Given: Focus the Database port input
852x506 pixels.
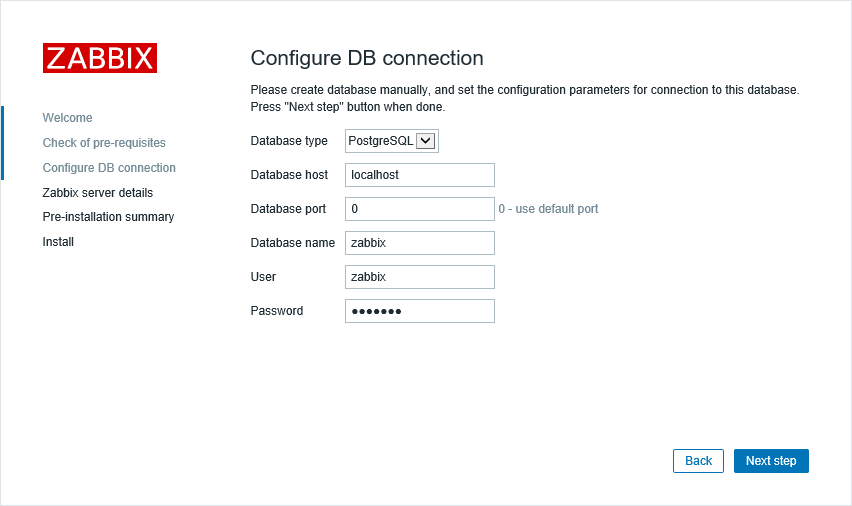Looking at the screenshot, I should click(419, 209).
